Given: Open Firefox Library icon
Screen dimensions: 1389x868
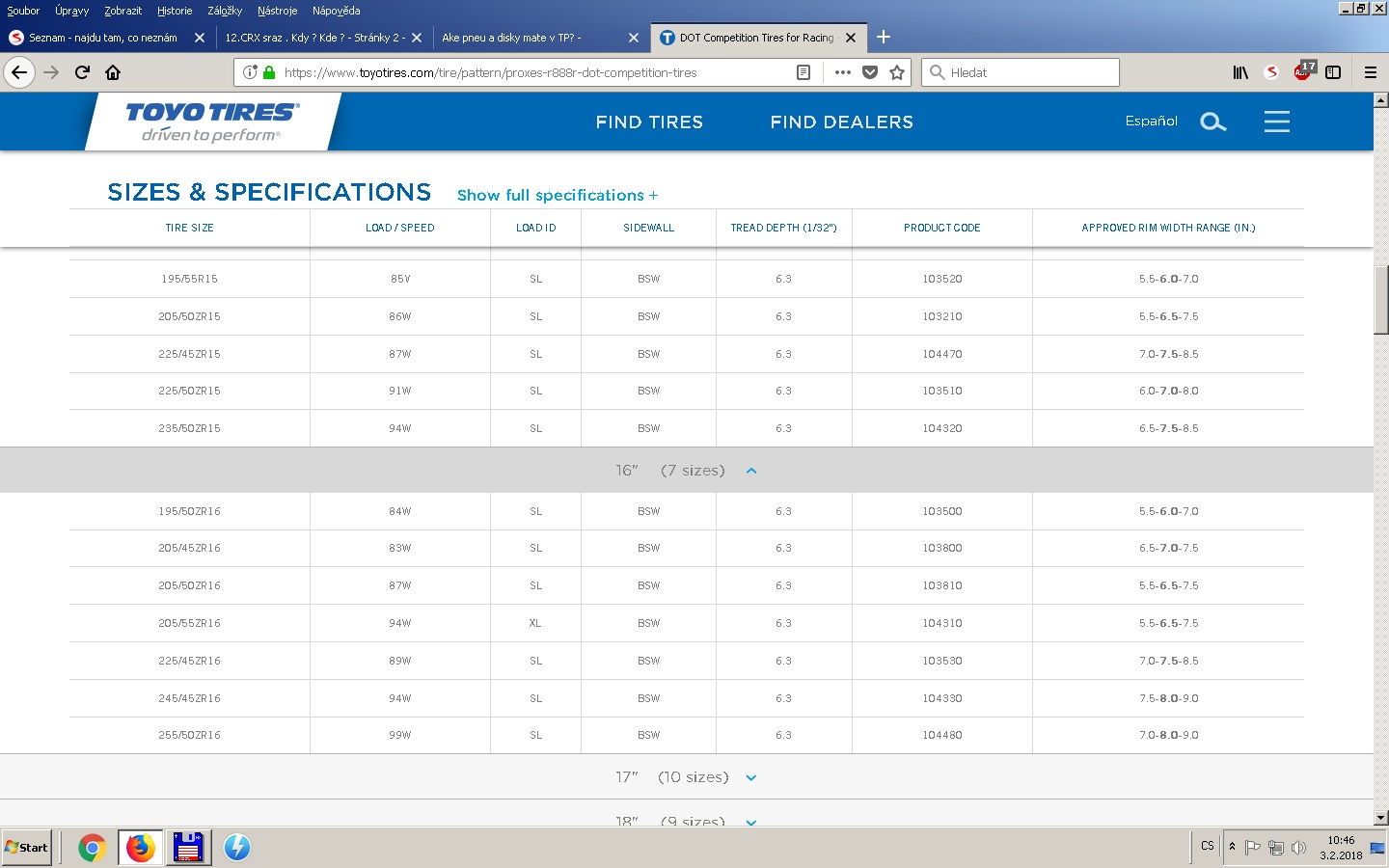Looking at the screenshot, I should (x=1240, y=72).
